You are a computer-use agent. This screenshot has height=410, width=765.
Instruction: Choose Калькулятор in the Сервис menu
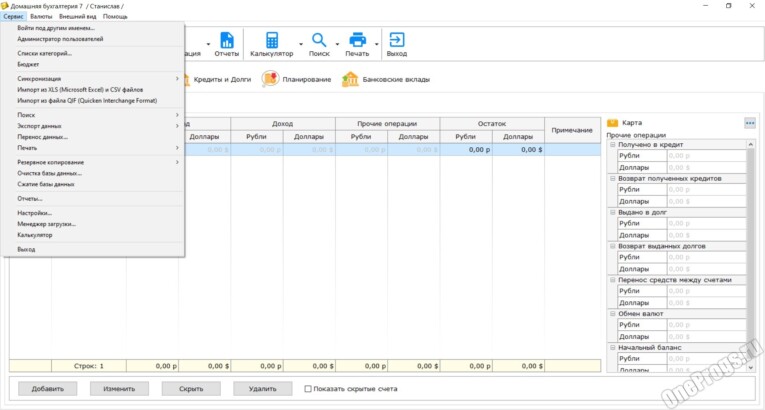pyautogui.click(x=93, y=235)
